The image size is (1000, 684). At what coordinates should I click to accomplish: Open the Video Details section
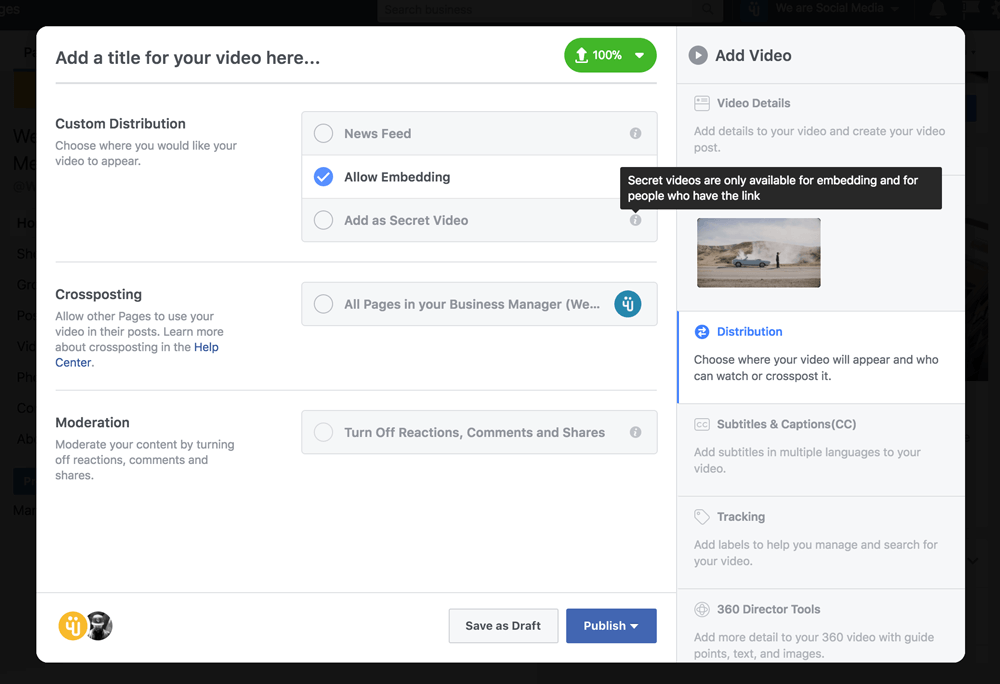coord(753,103)
